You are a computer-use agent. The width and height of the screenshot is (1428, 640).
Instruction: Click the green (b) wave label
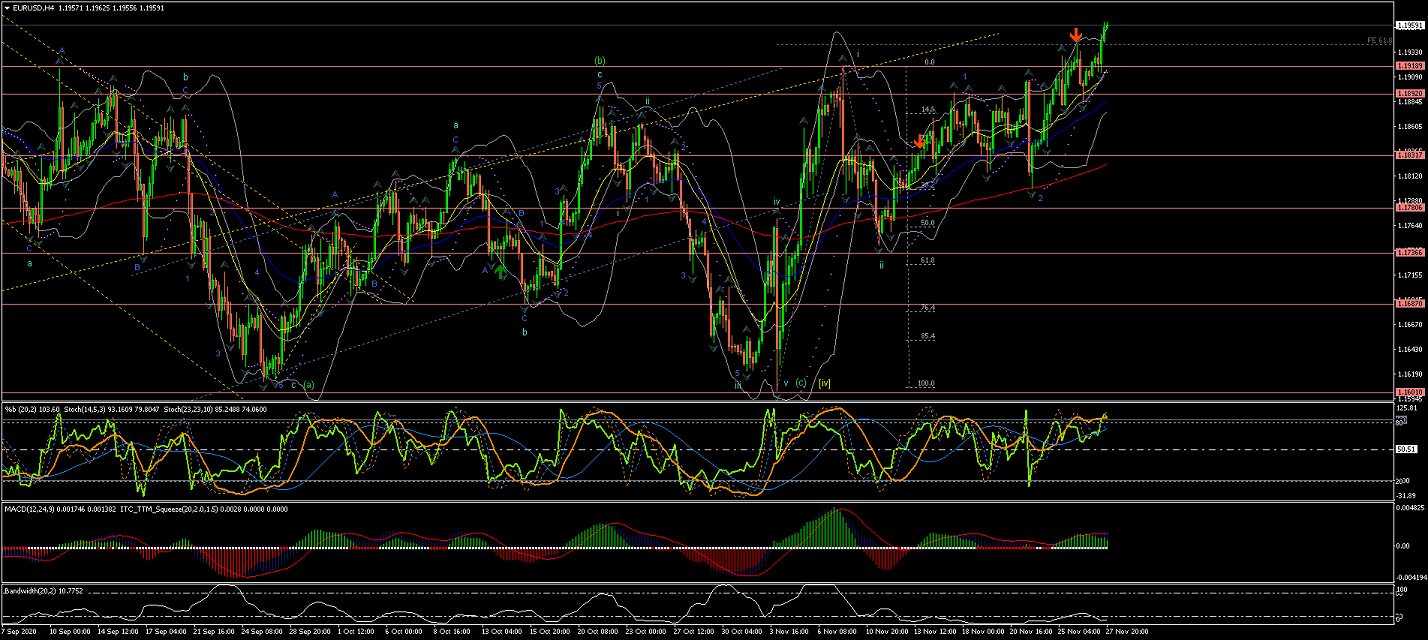(x=599, y=61)
